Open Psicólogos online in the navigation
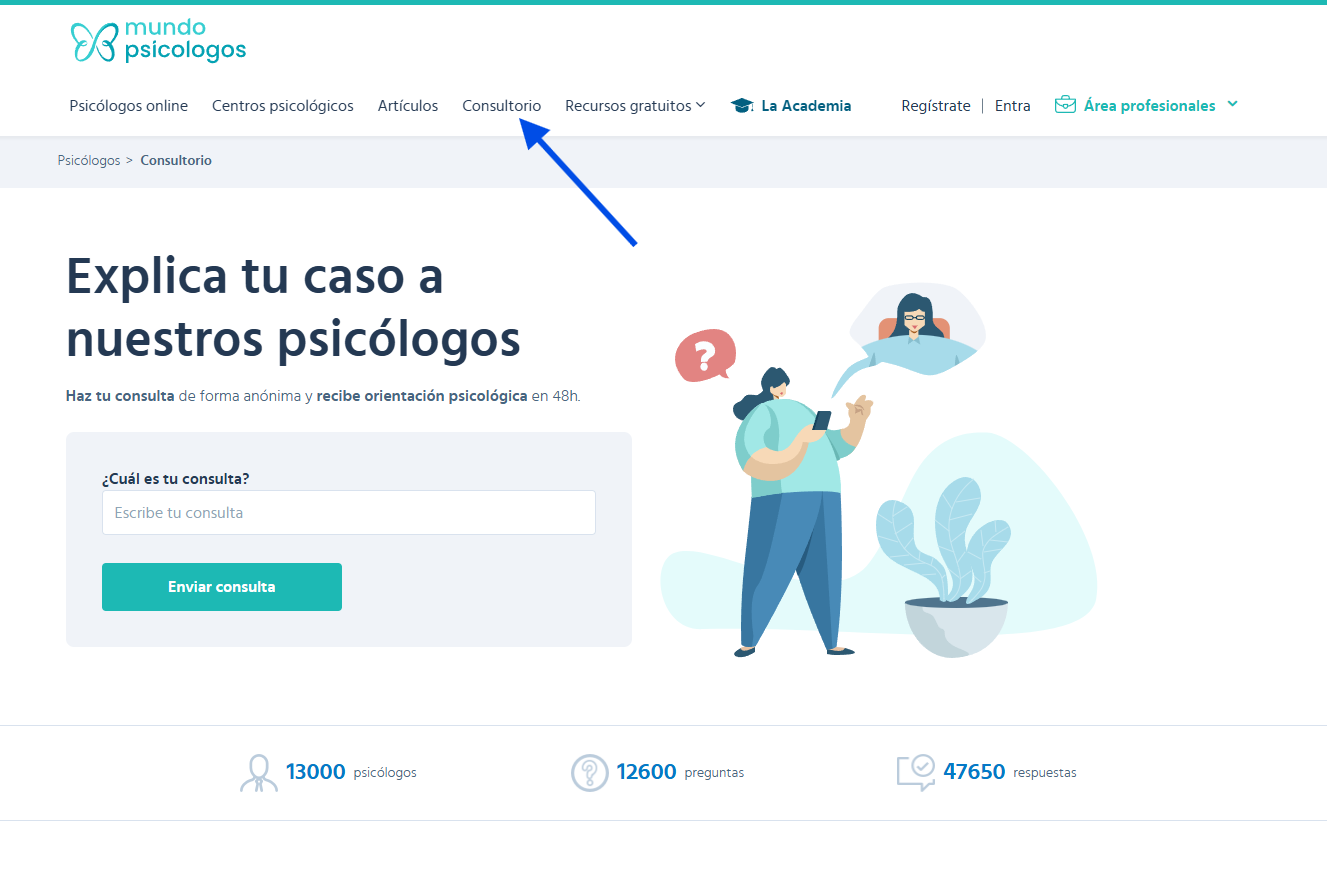1327x877 pixels. pos(129,105)
